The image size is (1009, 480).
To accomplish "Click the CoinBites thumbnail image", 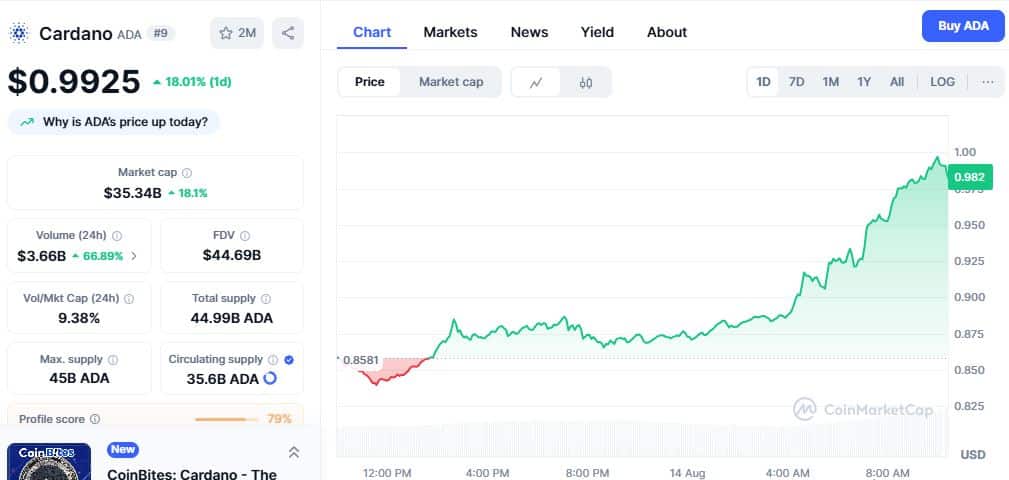I will click(x=49, y=461).
